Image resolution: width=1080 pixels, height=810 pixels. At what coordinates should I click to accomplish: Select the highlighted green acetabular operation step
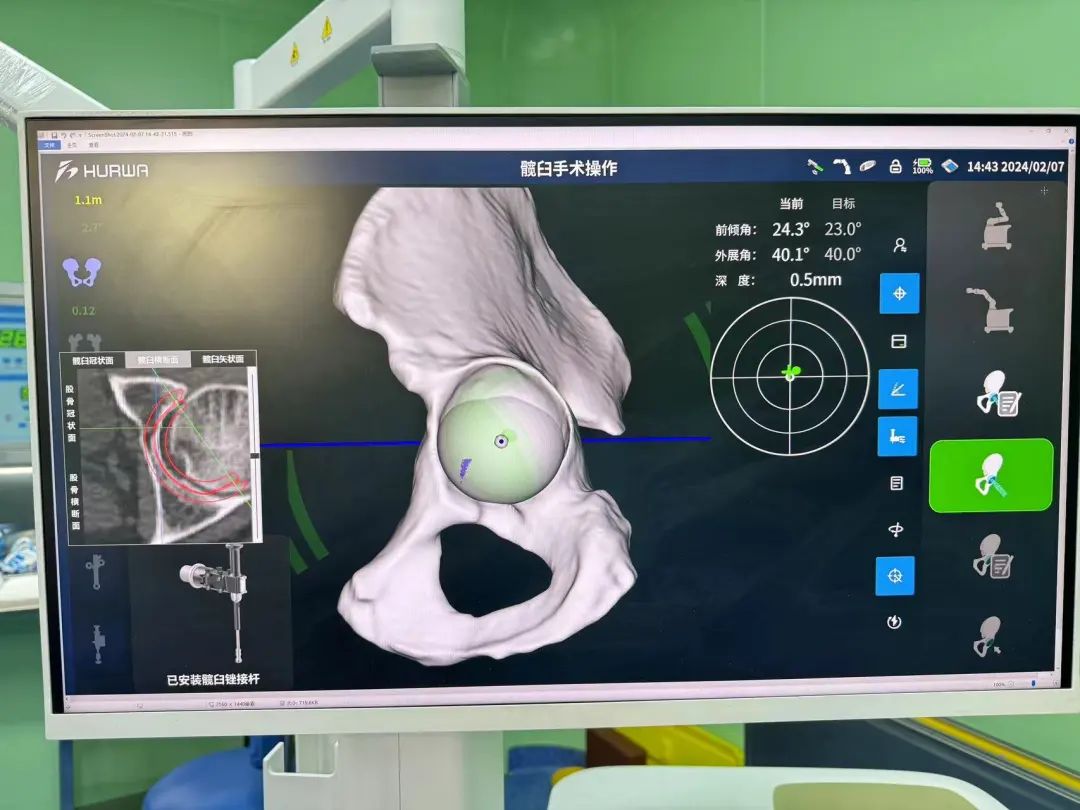(990, 475)
